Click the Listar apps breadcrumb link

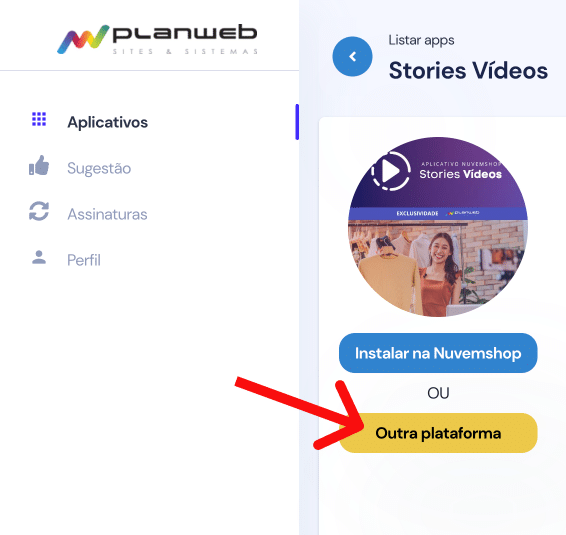(421, 40)
